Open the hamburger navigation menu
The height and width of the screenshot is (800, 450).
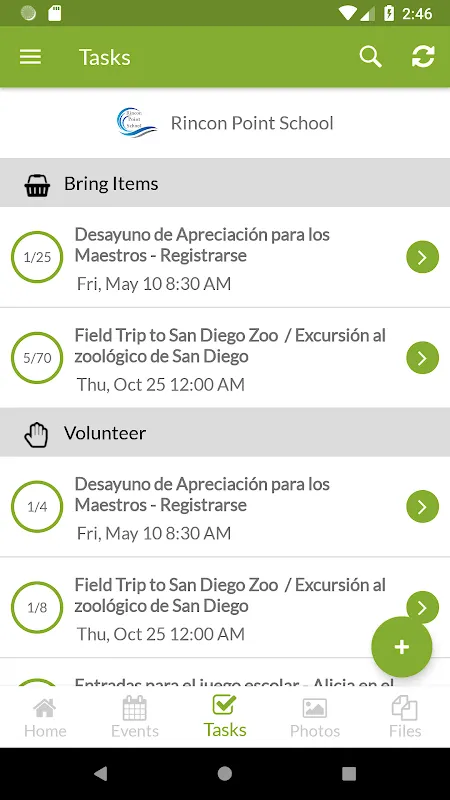pyautogui.click(x=30, y=57)
